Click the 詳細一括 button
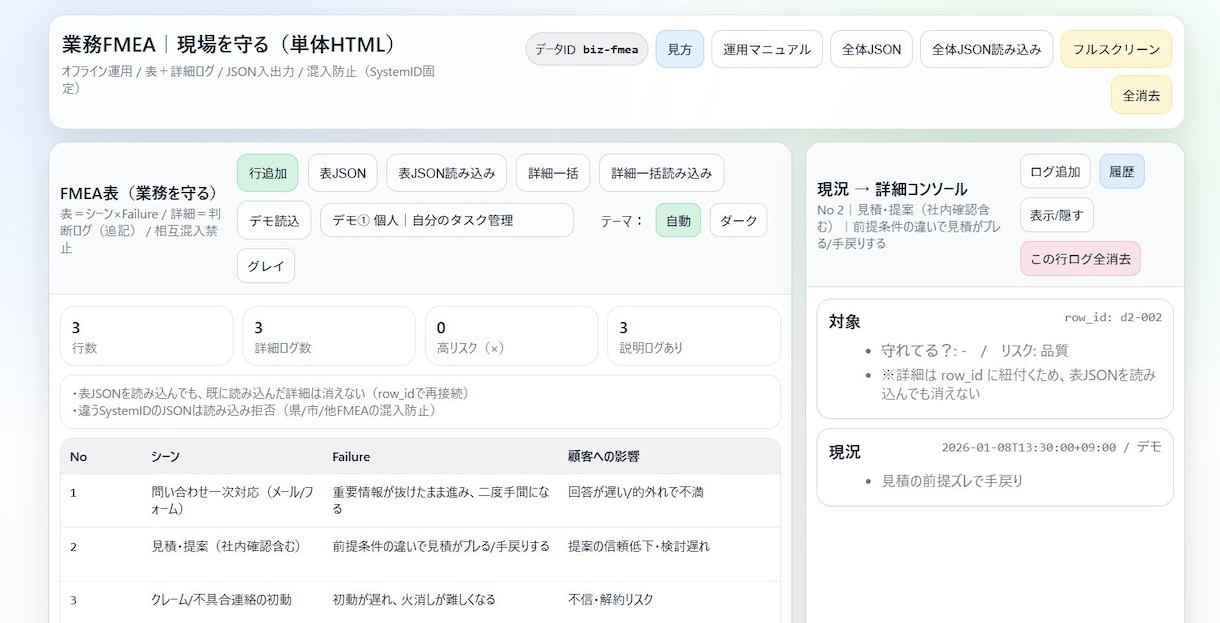Viewport: 1220px width, 623px height. click(553, 173)
